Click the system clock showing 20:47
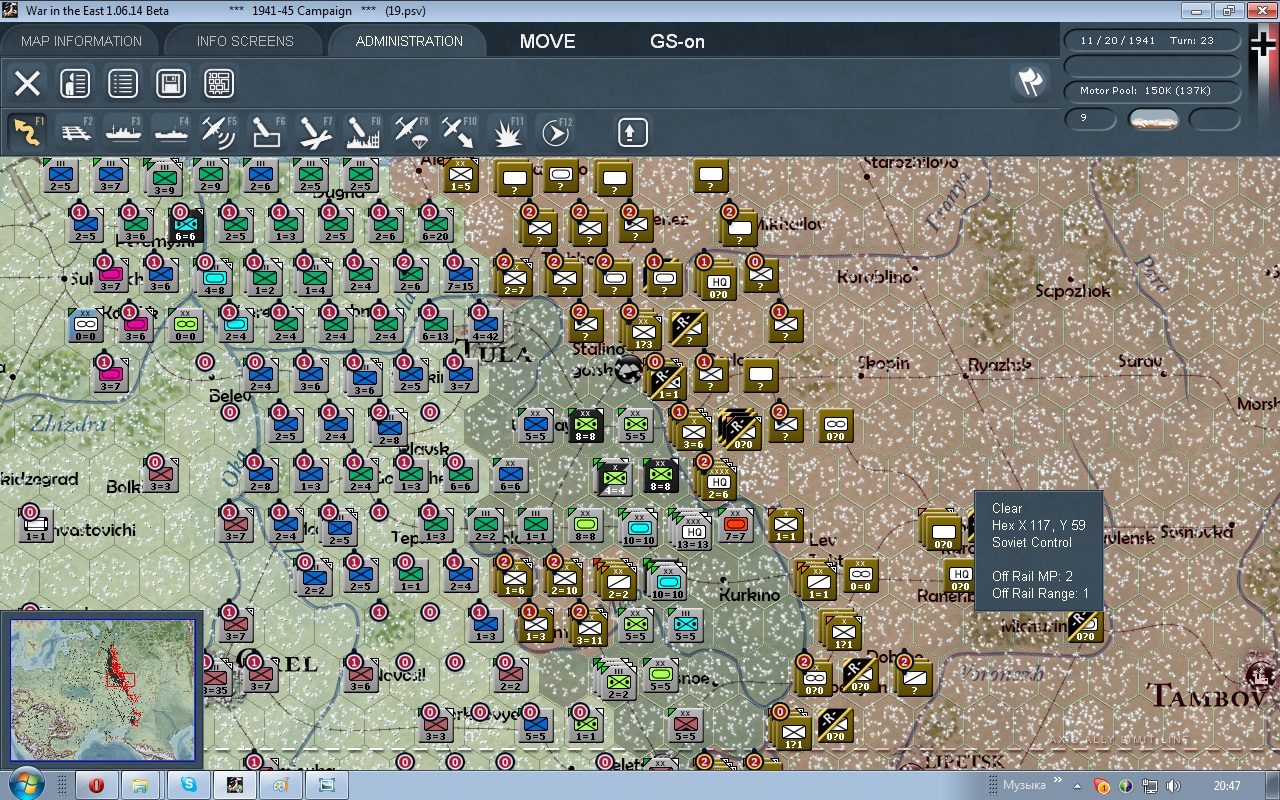Screen dimensions: 1280x800 pos(1227,785)
